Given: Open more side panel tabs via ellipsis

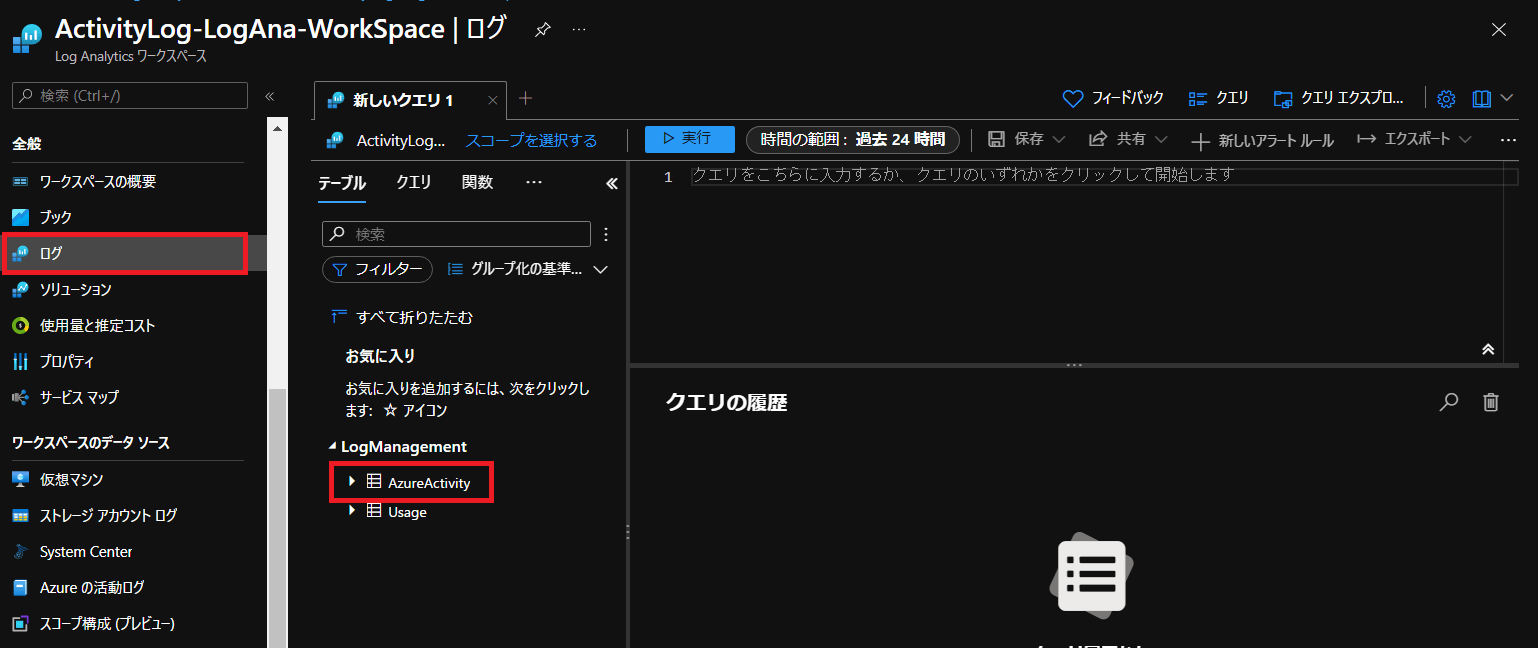Looking at the screenshot, I should (534, 183).
